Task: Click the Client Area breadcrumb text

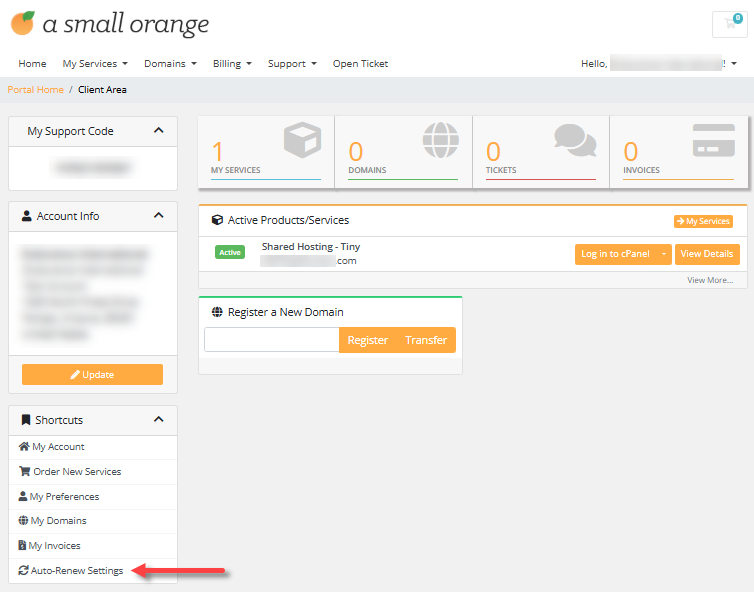Action: click(x=102, y=89)
